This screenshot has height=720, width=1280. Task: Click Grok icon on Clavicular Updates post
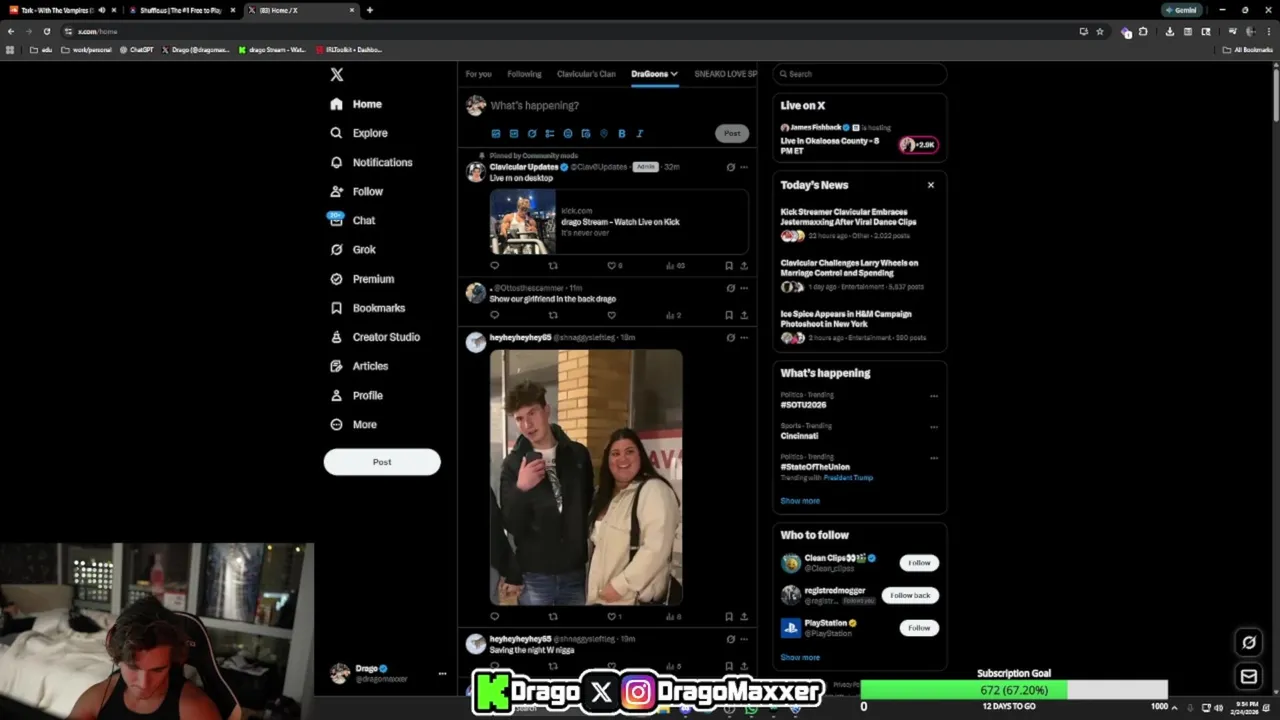tap(730, 167)
